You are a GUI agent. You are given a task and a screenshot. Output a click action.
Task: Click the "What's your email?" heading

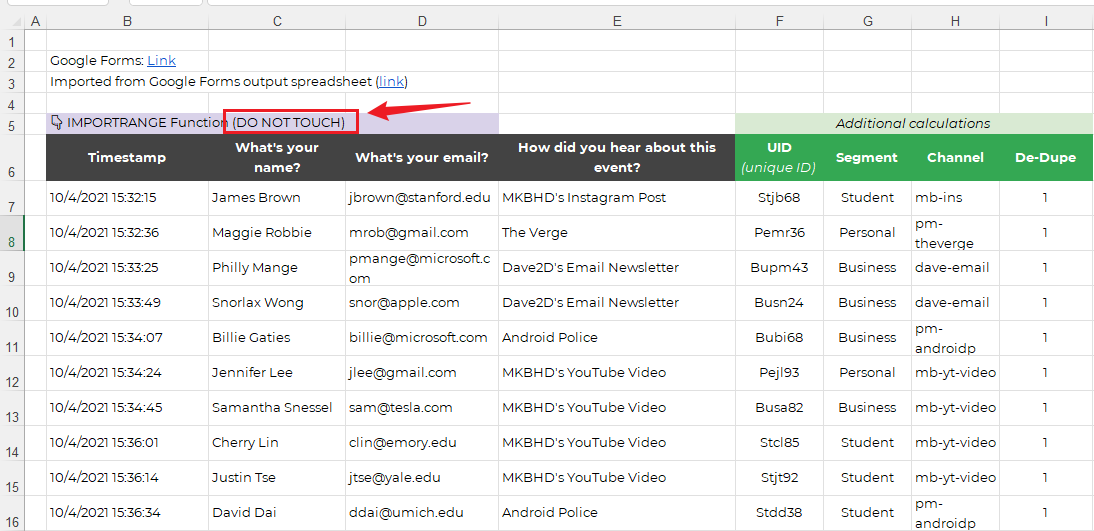(x=422, y=158)
